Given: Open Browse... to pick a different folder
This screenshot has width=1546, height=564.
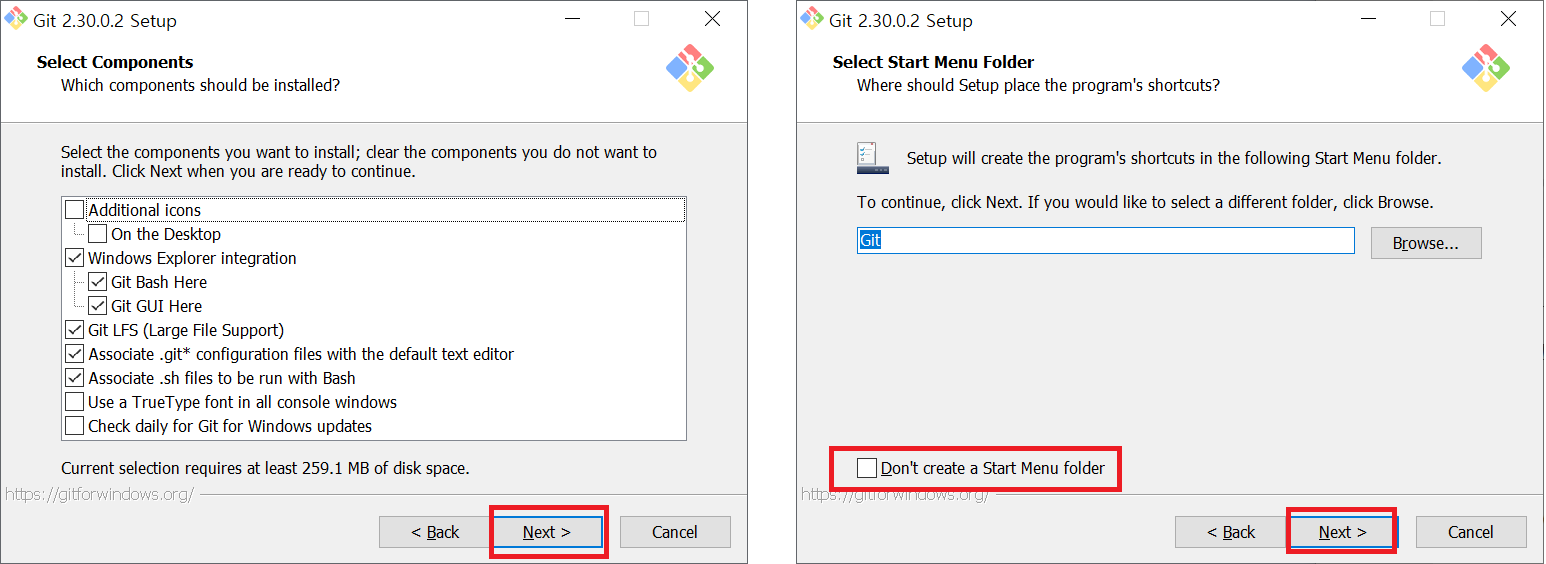Looking at the screenshot, I should tap(1425, 243).
